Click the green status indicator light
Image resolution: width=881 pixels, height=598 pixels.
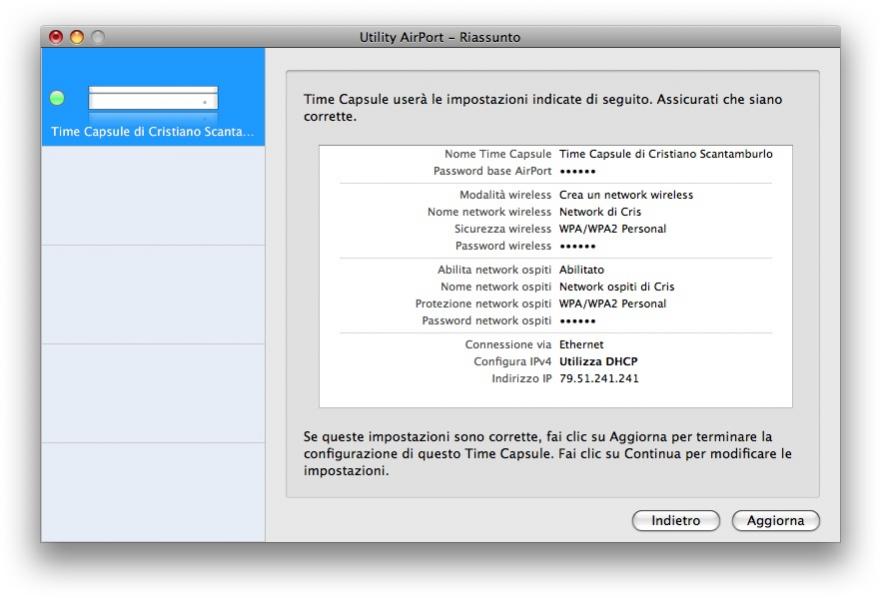coord(57,98)
